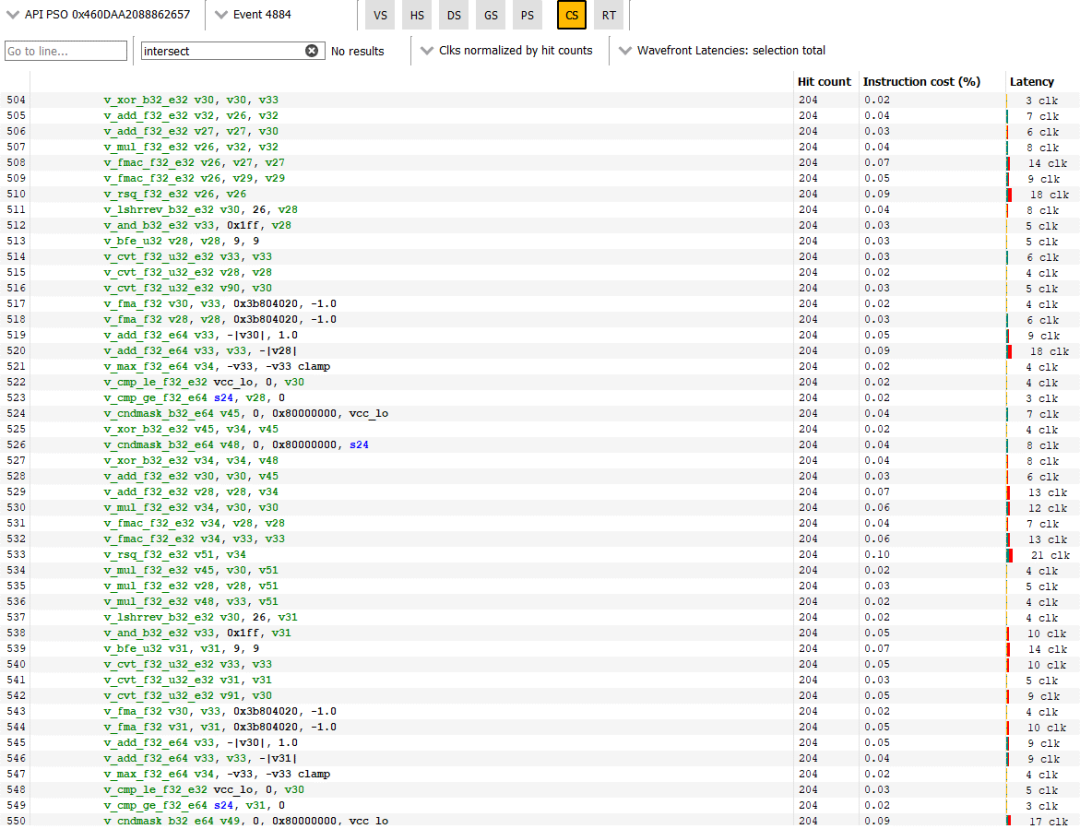
Task: Switch to the DS shader stage
Action: pyautogui.click(x=454, y=15)
